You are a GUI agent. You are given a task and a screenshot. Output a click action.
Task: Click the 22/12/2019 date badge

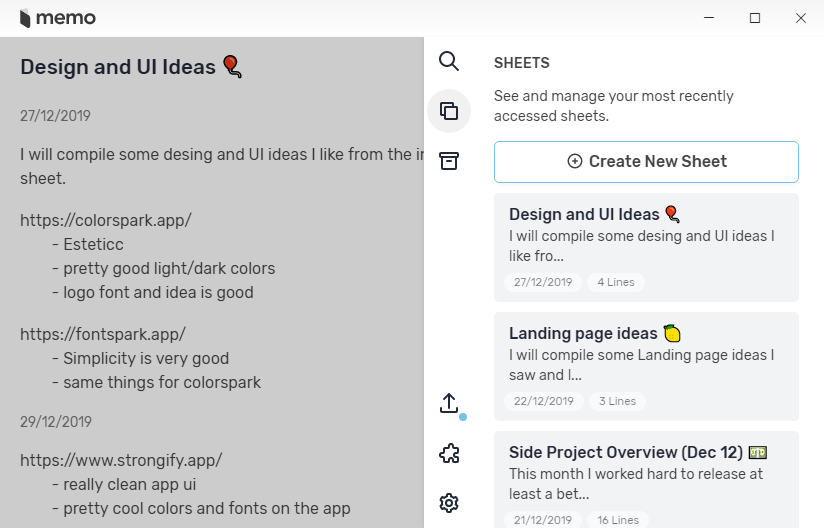[544, 401]
